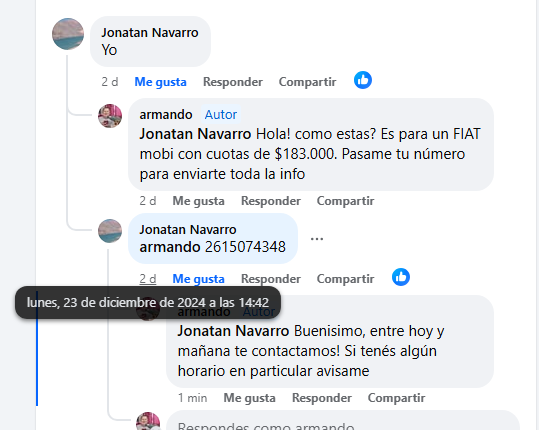Click Responder under the "Buenisimo" reply
Screen dimensions: 539x430
(322, 398)
